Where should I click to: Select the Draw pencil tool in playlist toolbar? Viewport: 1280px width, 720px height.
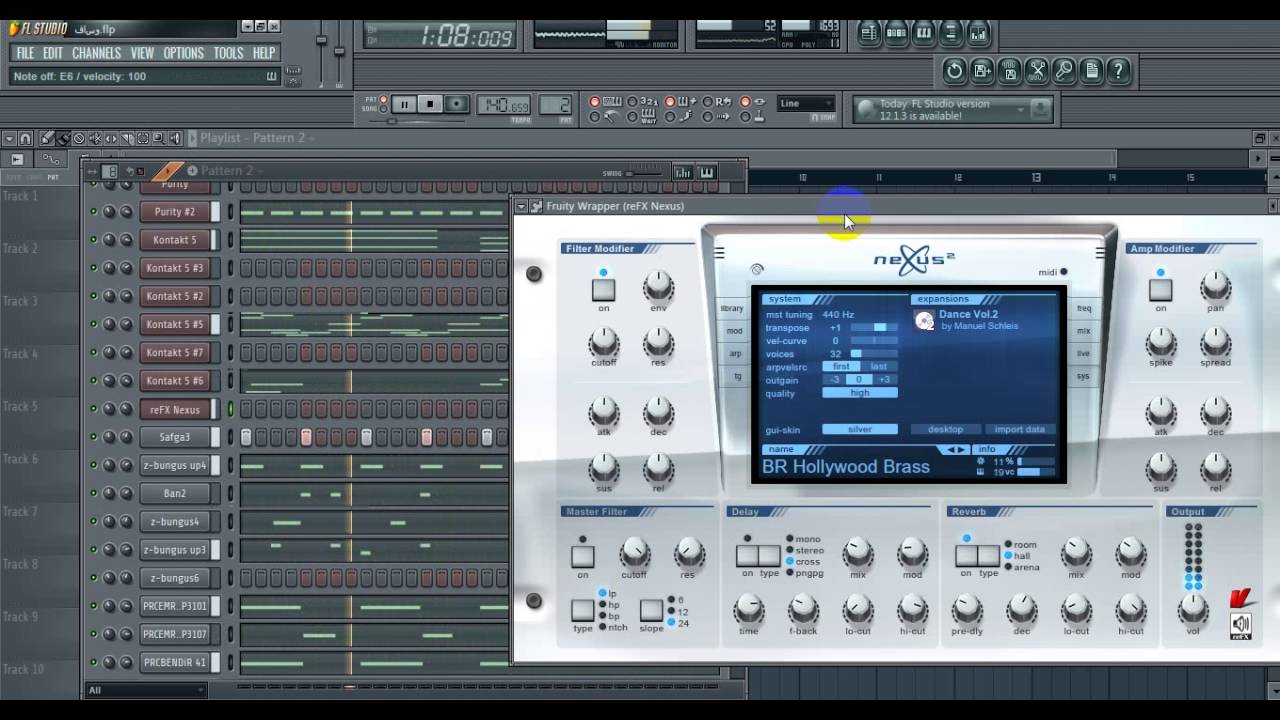(x=47, y=138)
